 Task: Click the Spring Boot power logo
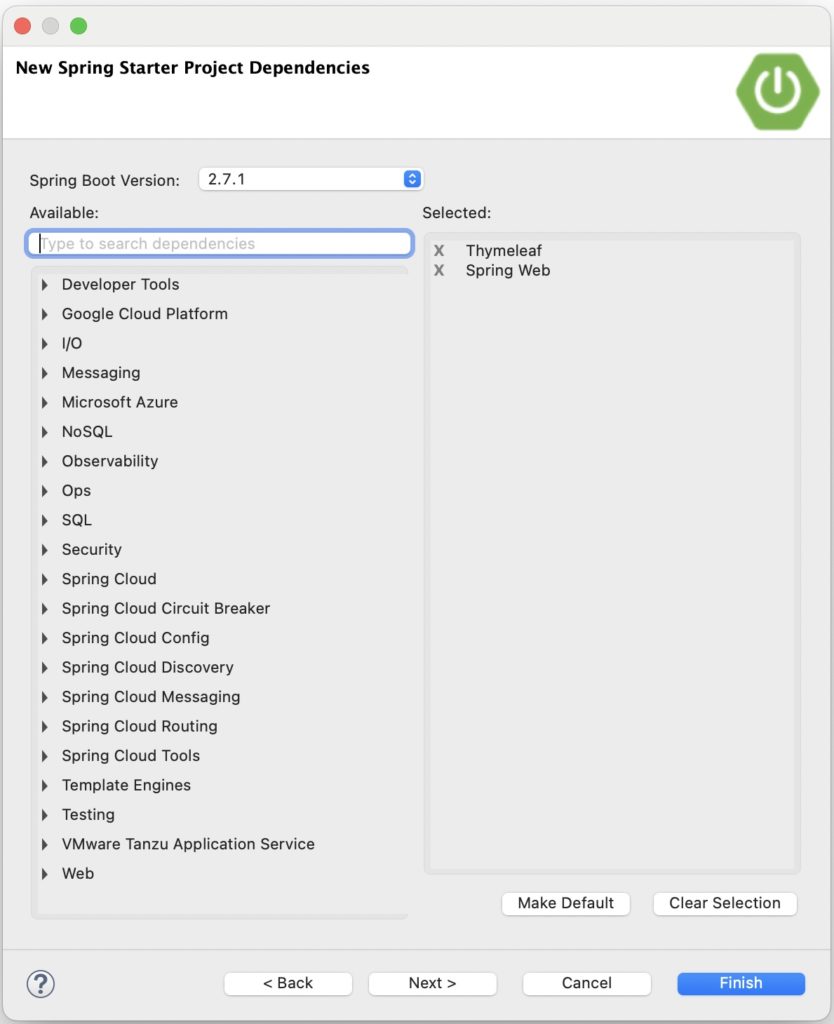(x=777, y=91)
